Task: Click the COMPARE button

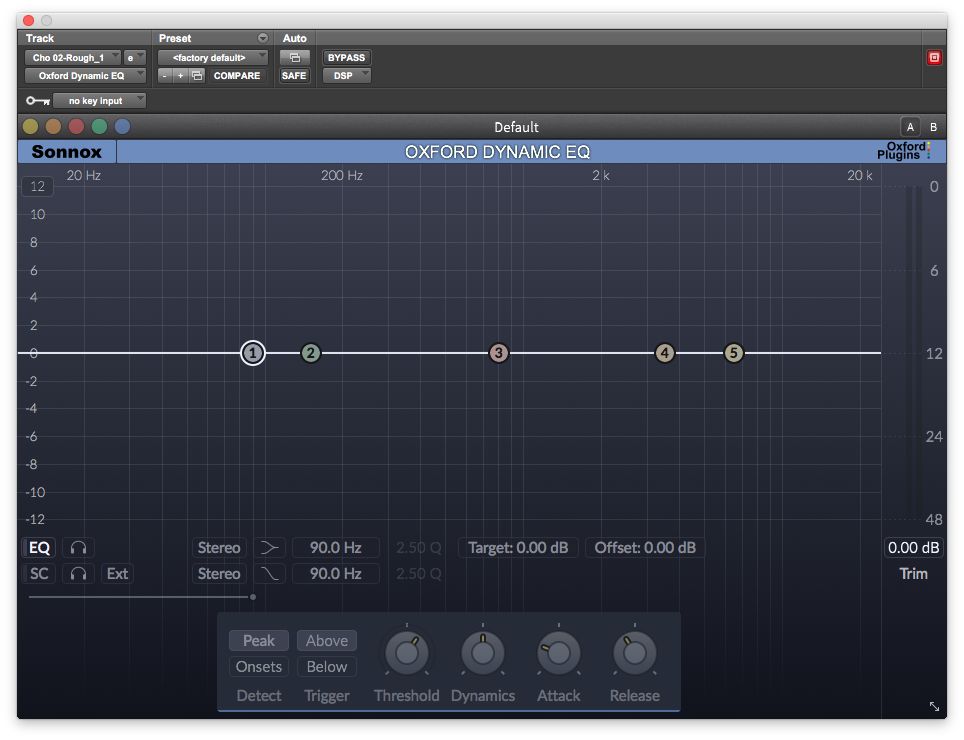Action: tap(237, 76)
